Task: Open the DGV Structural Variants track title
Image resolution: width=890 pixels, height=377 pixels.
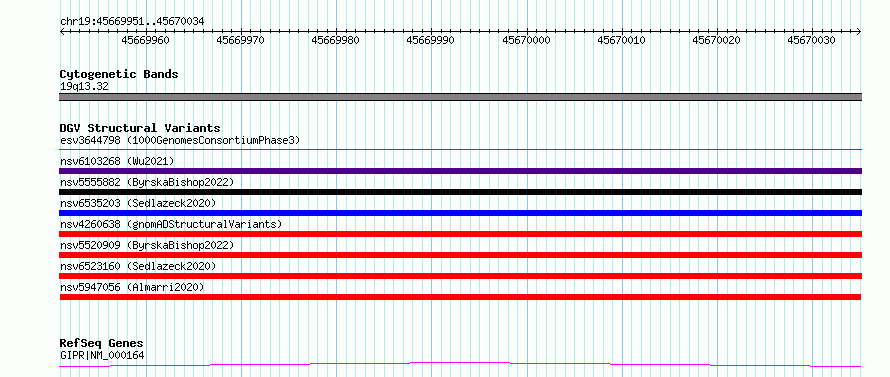Action: [x=140, y=128]
